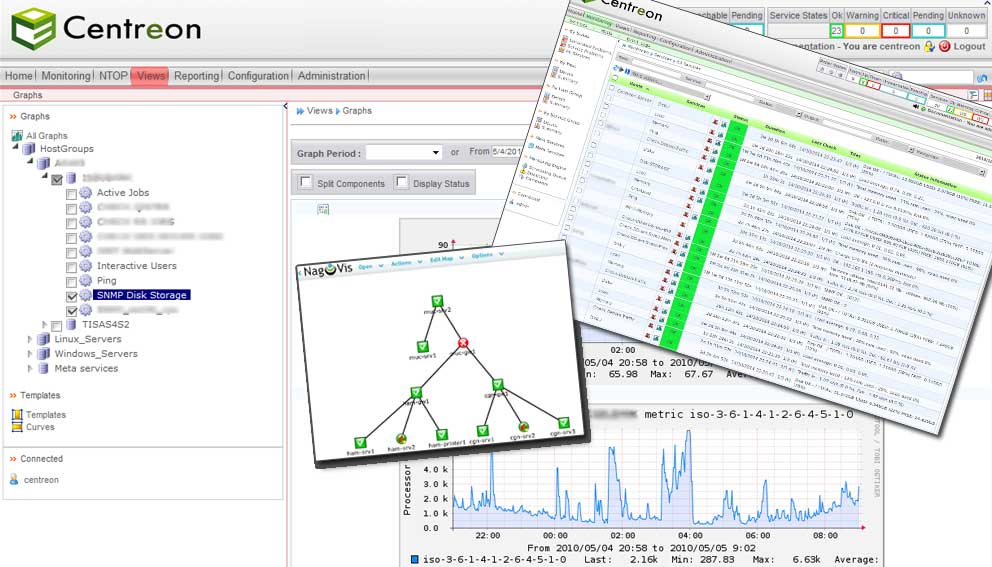Uncheck the SNMP Disk Storage checkbox
The height and width of the screenshot is (567, 992).
[71, 296]
